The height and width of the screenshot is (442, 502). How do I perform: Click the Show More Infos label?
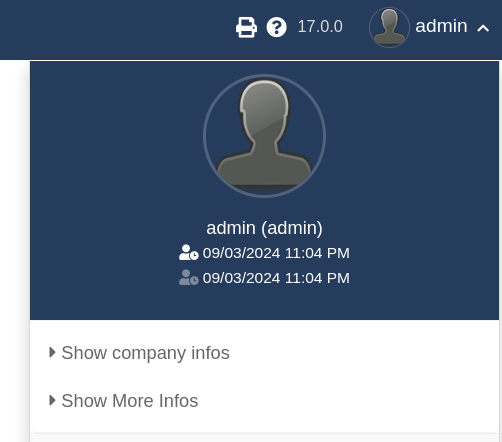point(130,401)
